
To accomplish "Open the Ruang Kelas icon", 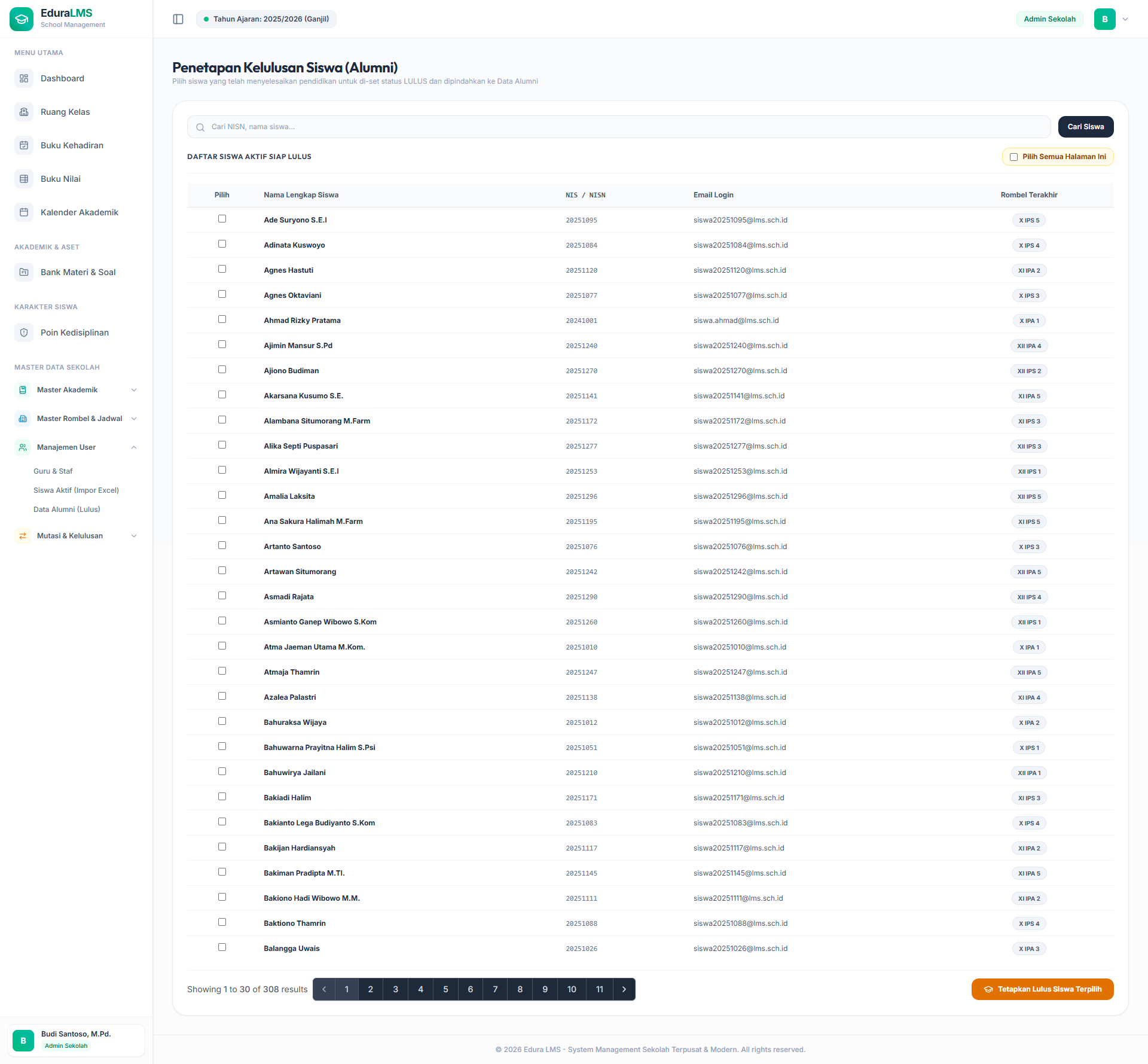I will [24, 112].
